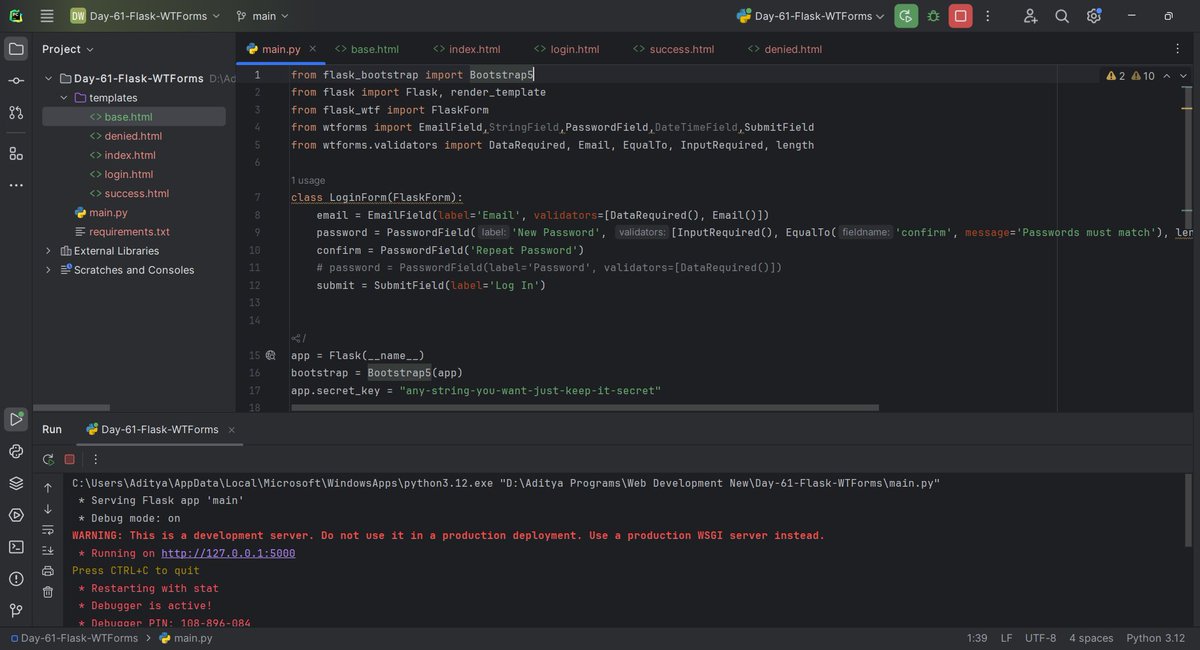The height and width of the screenshot is (650, 1200).
Task: Toggle scroll to end in Run console
Action: (x=48, y=550)
